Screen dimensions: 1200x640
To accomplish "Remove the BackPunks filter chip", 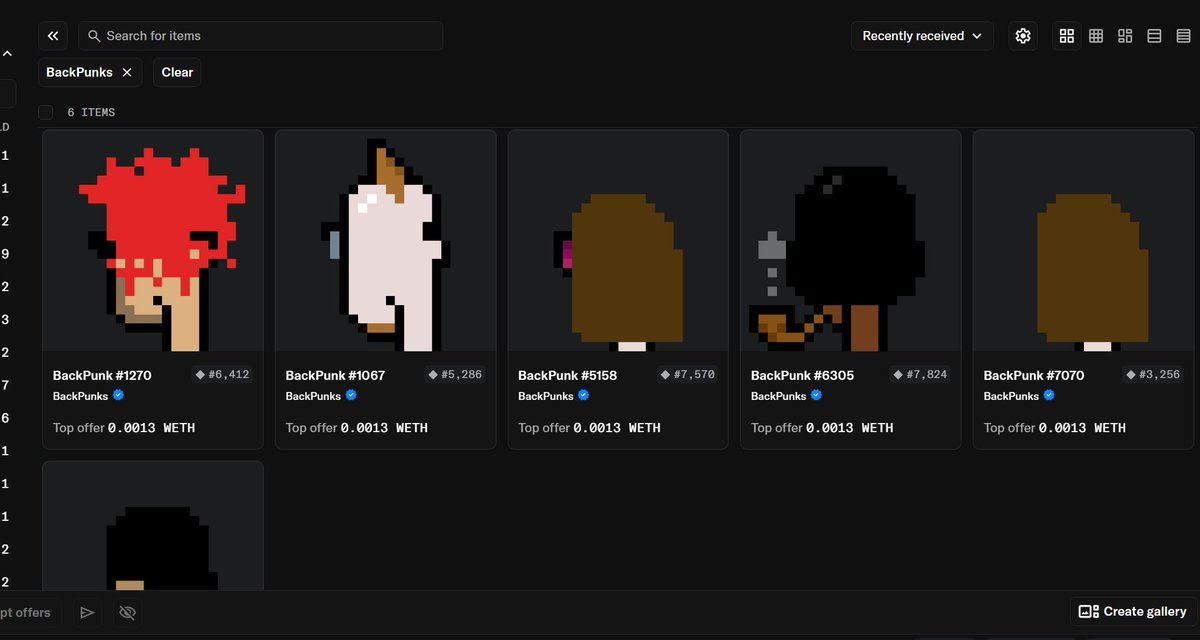I will [127, 72].
